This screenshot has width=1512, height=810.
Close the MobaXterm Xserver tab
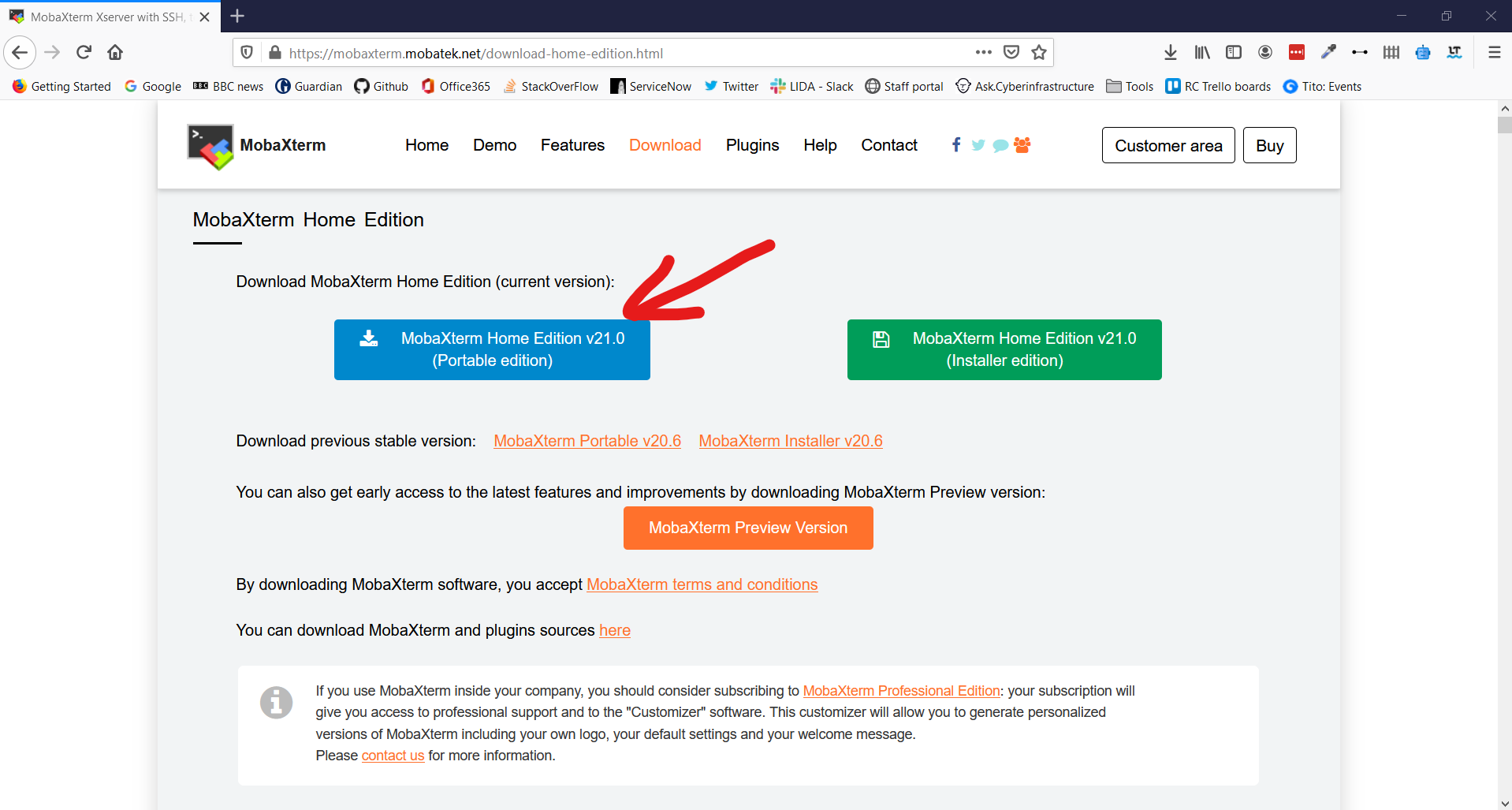205,17
